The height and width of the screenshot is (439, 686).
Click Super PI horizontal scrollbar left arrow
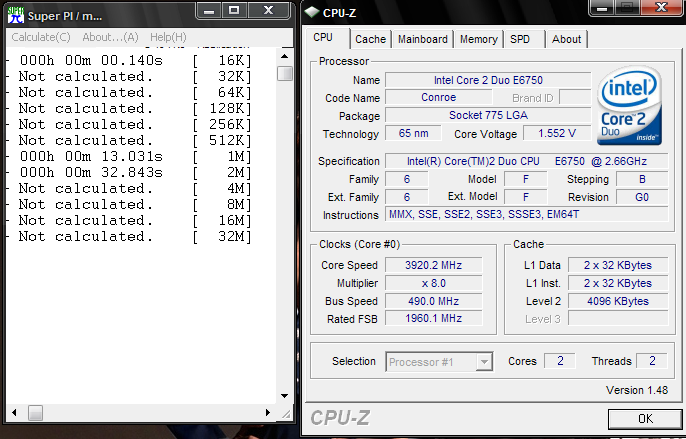(14, 412)
